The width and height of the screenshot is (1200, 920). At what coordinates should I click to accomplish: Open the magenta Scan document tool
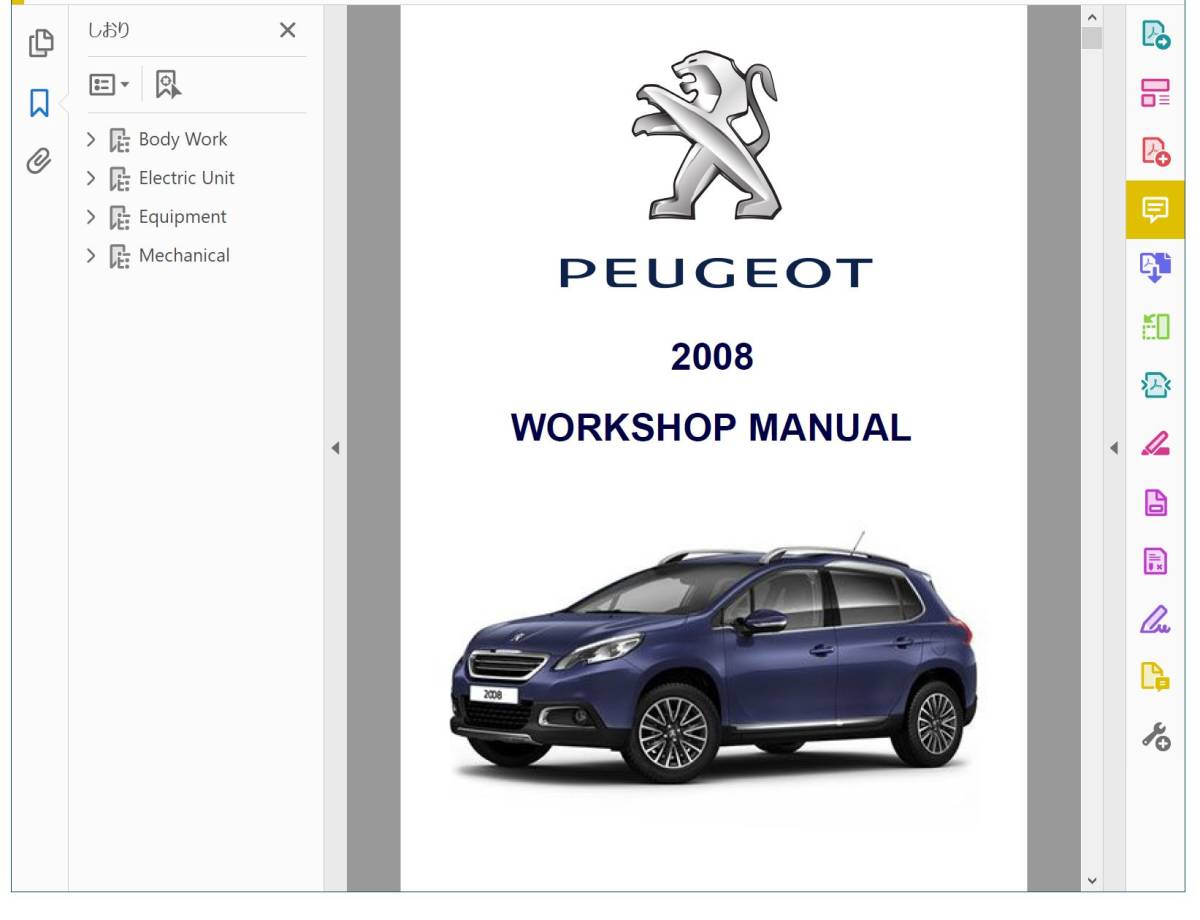pos(1156,502)
